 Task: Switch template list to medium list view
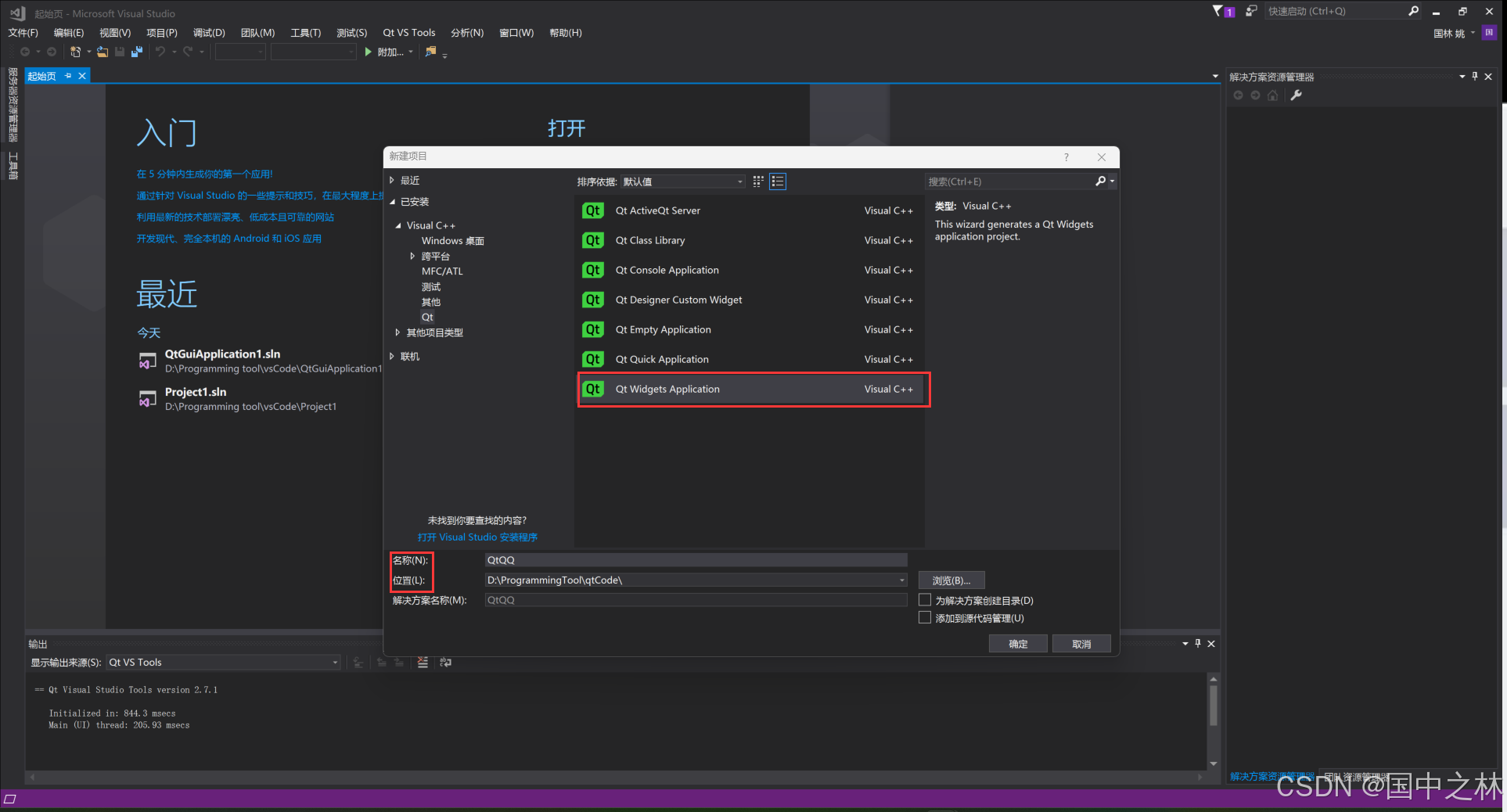coord(777,181)
